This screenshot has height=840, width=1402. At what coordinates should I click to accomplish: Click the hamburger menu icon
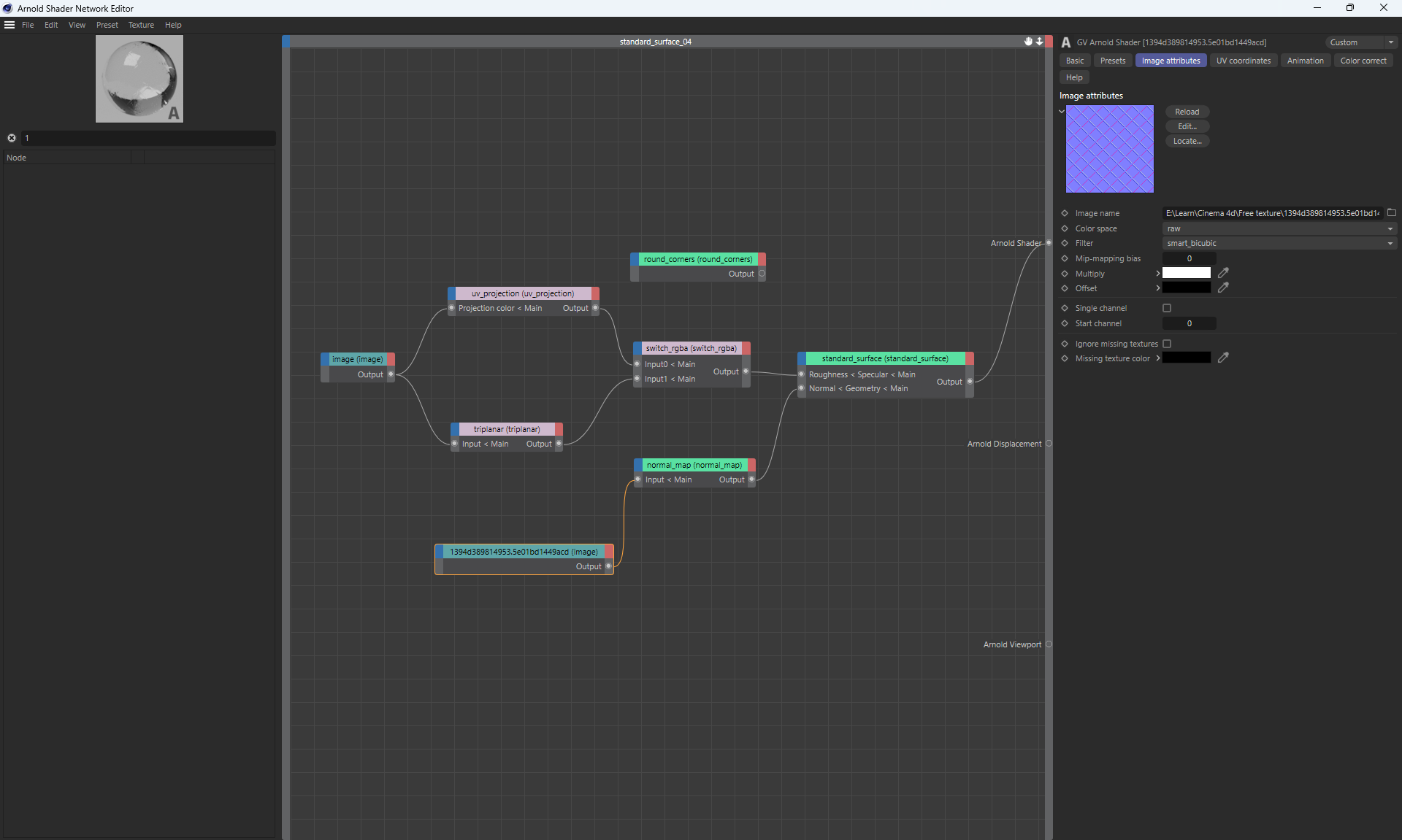point(9,25)
